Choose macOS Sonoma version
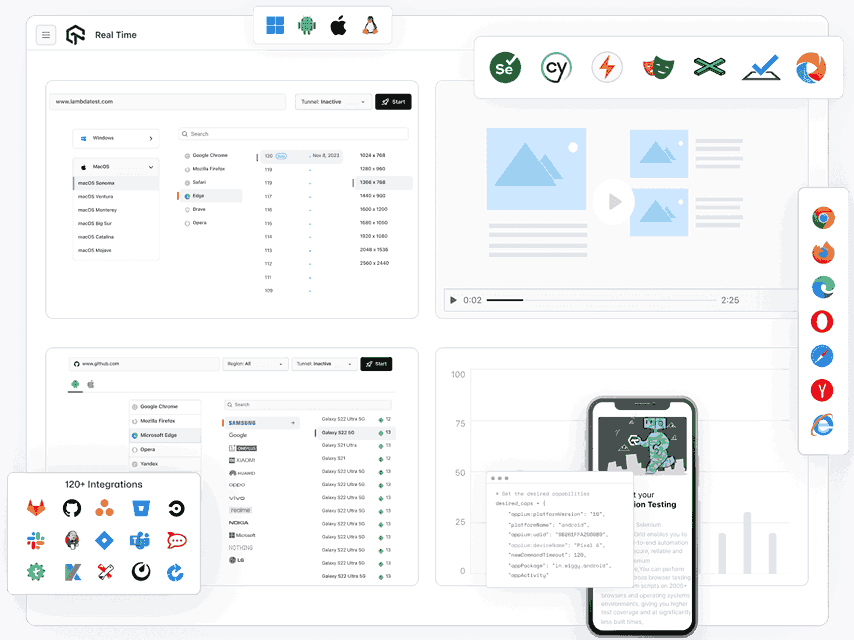 click(116, 183)
